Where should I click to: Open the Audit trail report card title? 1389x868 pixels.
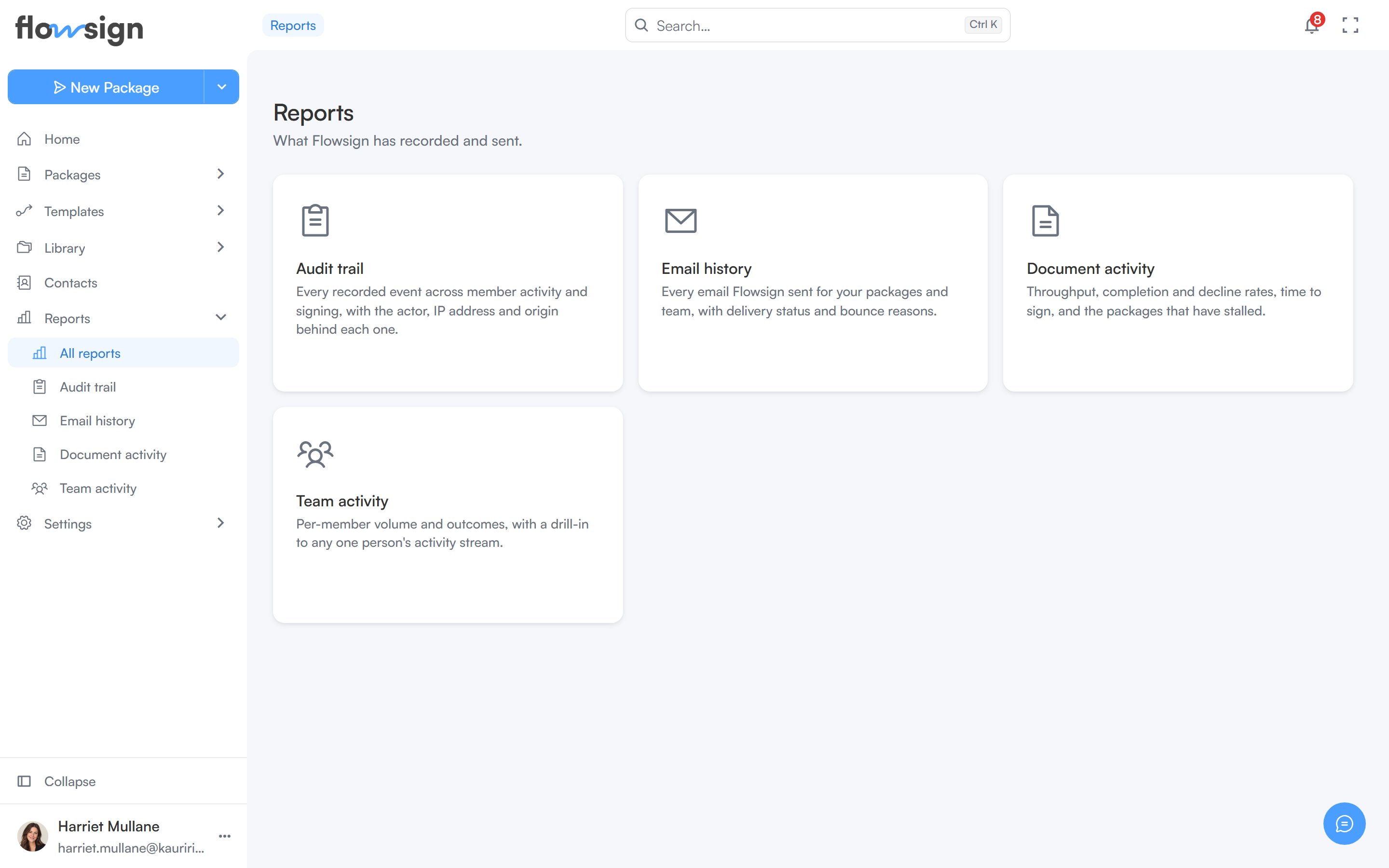tap(329, 268)
